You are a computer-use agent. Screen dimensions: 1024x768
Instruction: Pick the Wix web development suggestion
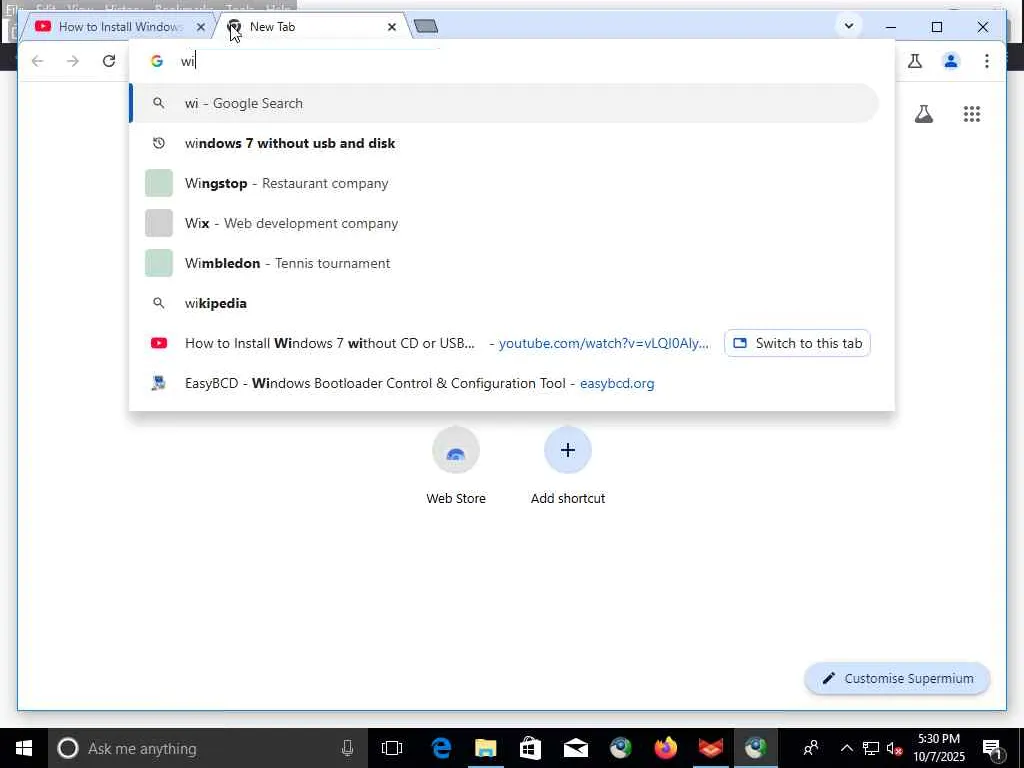click(x=504, y=223)
